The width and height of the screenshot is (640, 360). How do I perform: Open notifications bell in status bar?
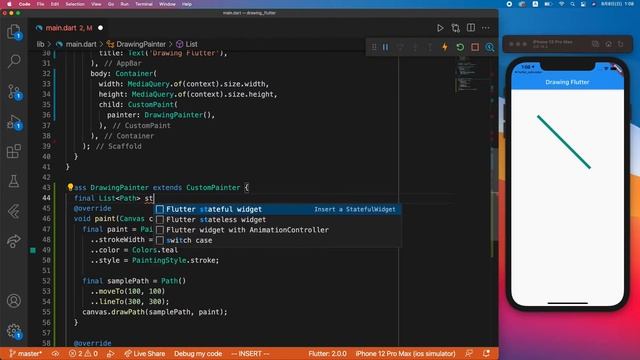[486, 353]
